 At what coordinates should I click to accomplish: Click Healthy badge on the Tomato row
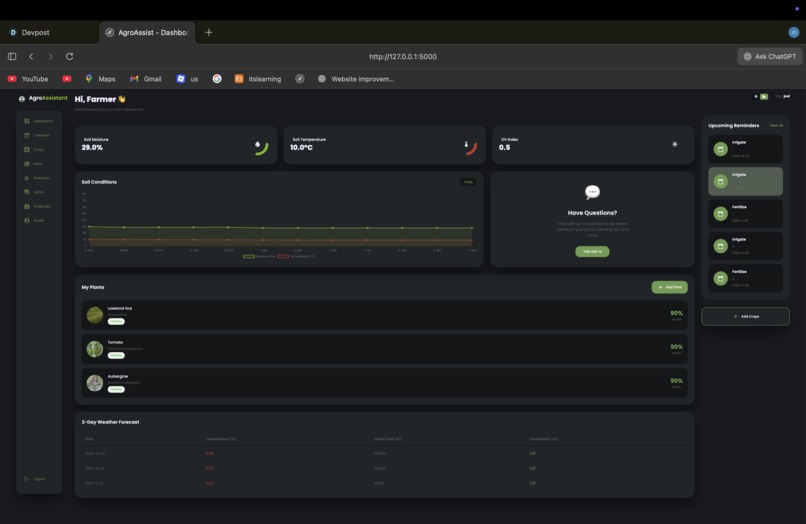click(116, 355)
